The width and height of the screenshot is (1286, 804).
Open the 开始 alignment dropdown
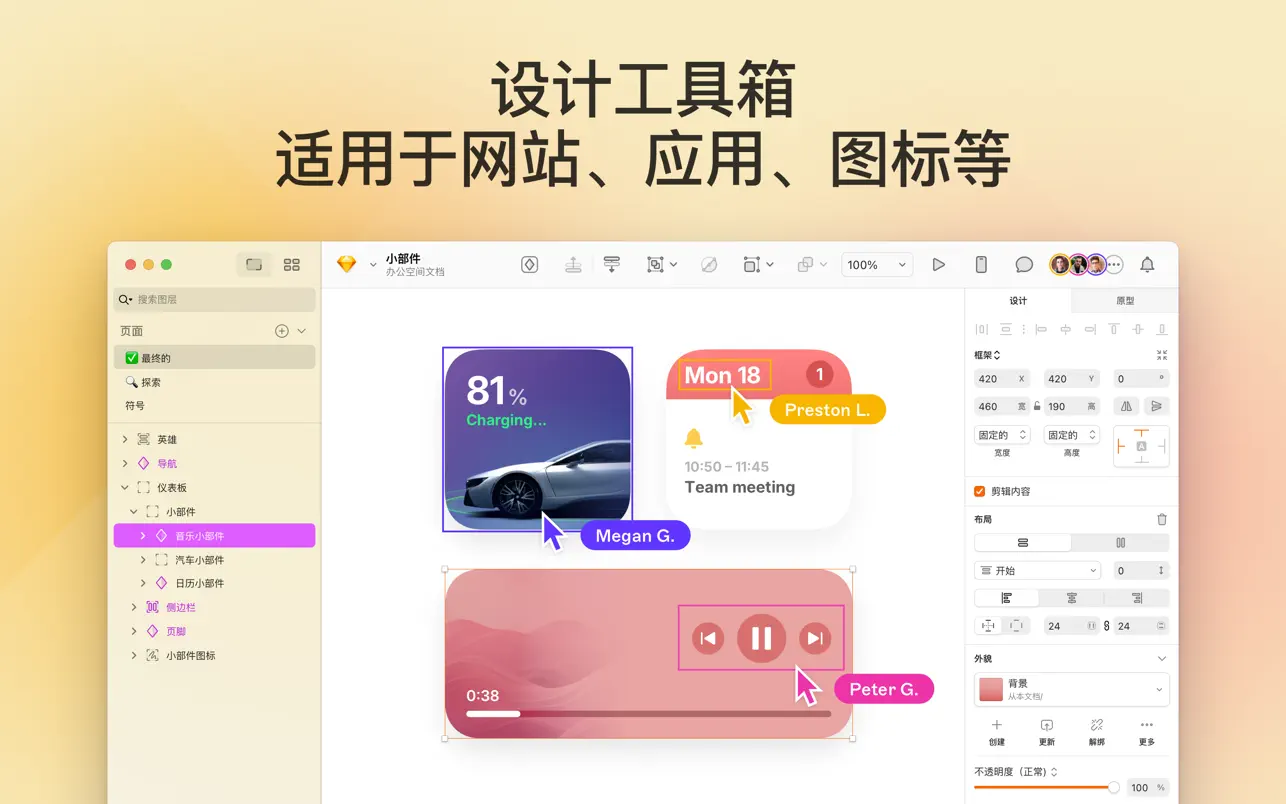(1037, 569)
